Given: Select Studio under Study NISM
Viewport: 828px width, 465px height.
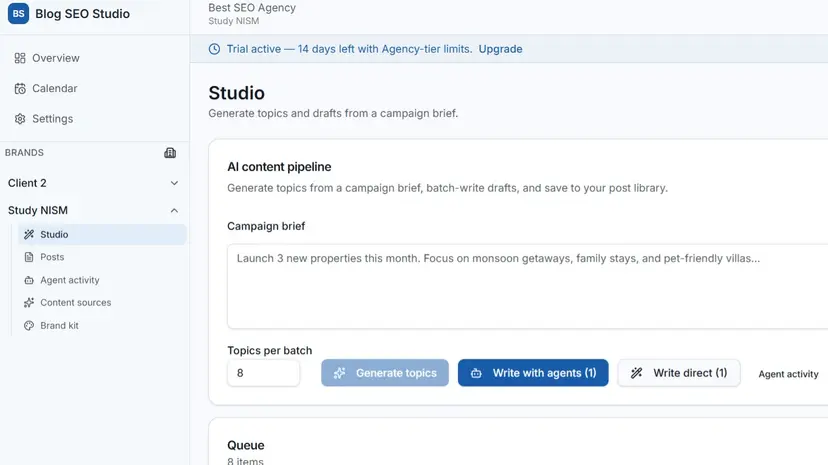Looking at the screenshot, I should point(102,234).
